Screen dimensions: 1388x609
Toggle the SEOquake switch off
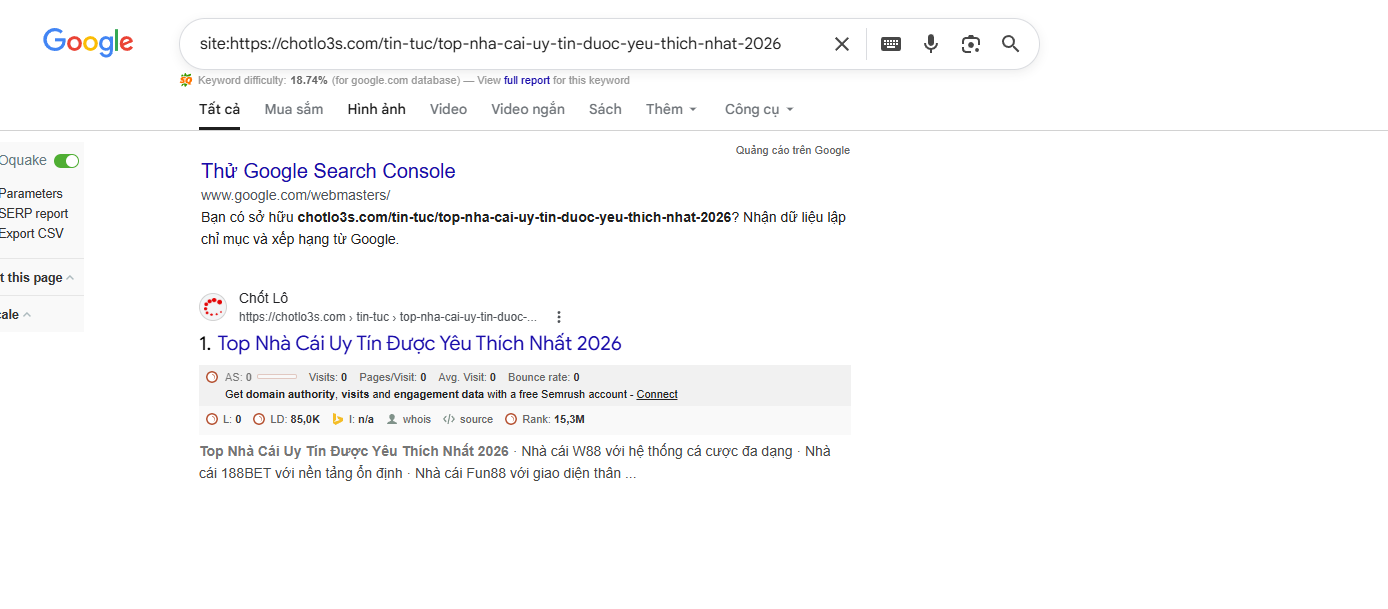tap(67, 161)
